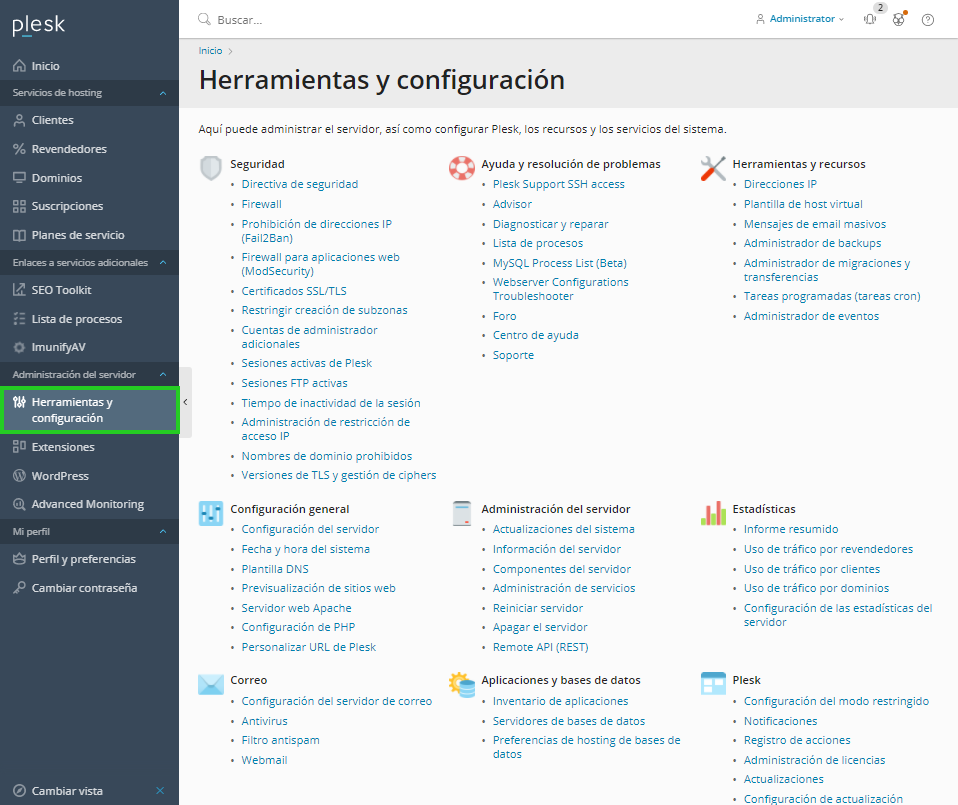Click the SEO Toolkit chart icon

pos(20,290)
